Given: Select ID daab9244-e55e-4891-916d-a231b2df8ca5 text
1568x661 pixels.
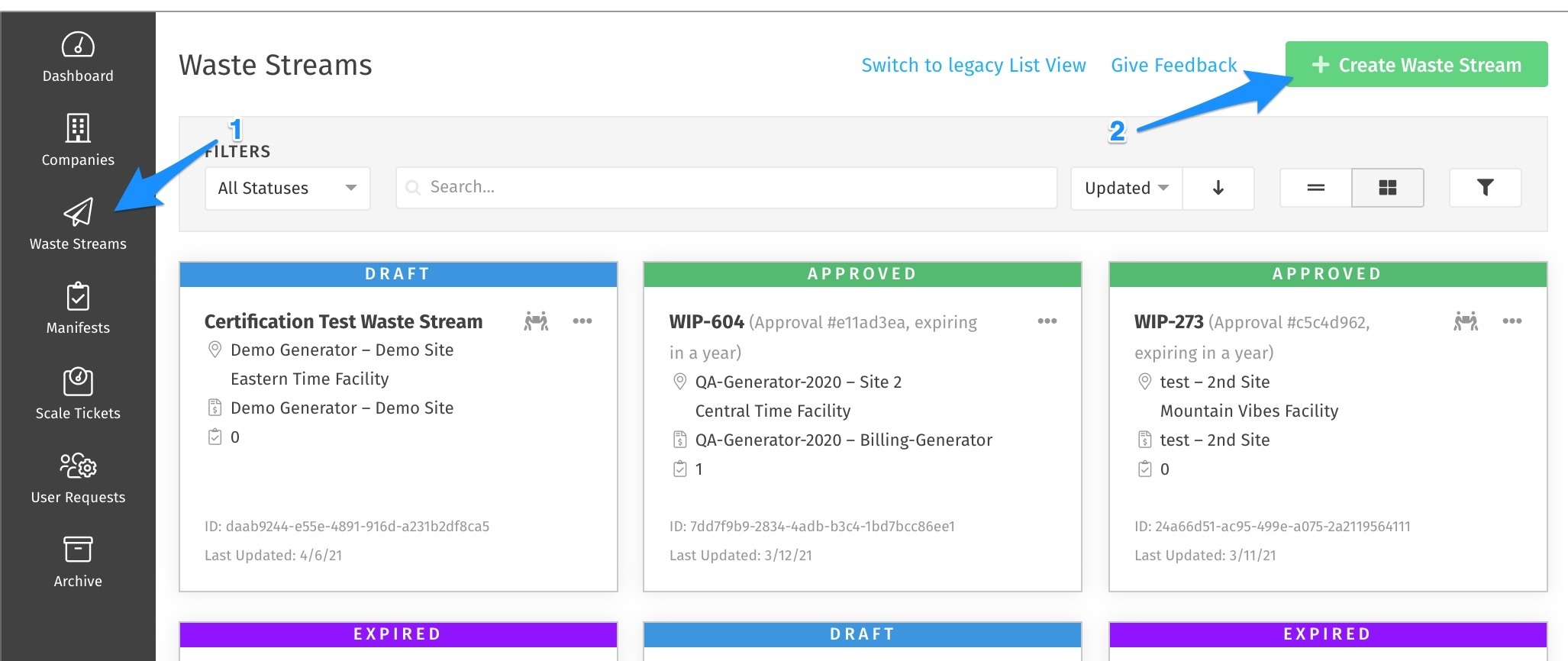Looking at the screenshot, I should (x=347, y=526).
